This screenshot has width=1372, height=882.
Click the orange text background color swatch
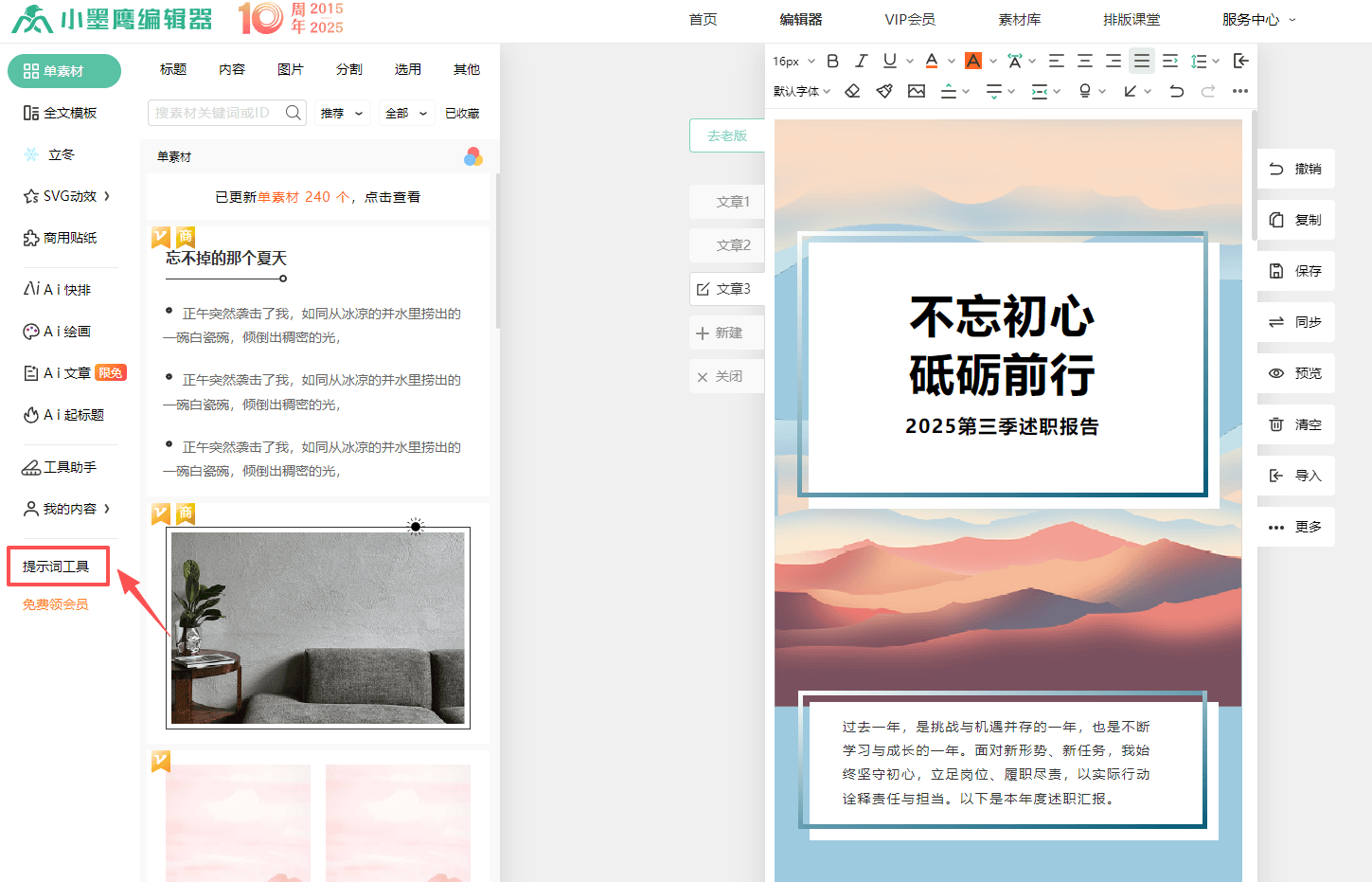tap(973, 61)
